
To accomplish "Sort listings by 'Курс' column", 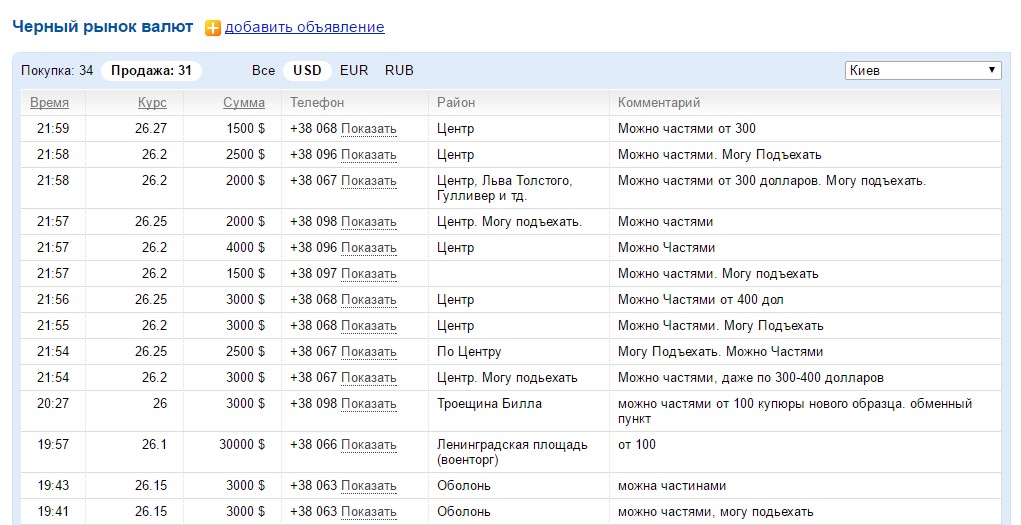I will [x=152, y=102].
